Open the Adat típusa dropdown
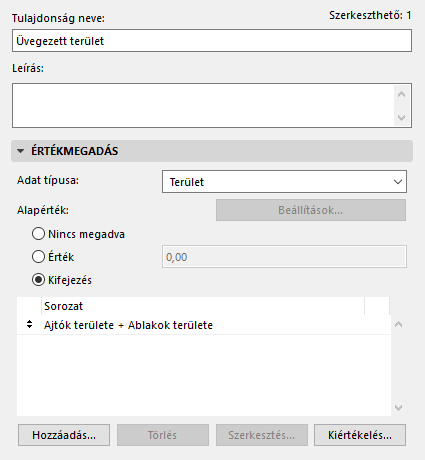 click(x=284, y=182)
